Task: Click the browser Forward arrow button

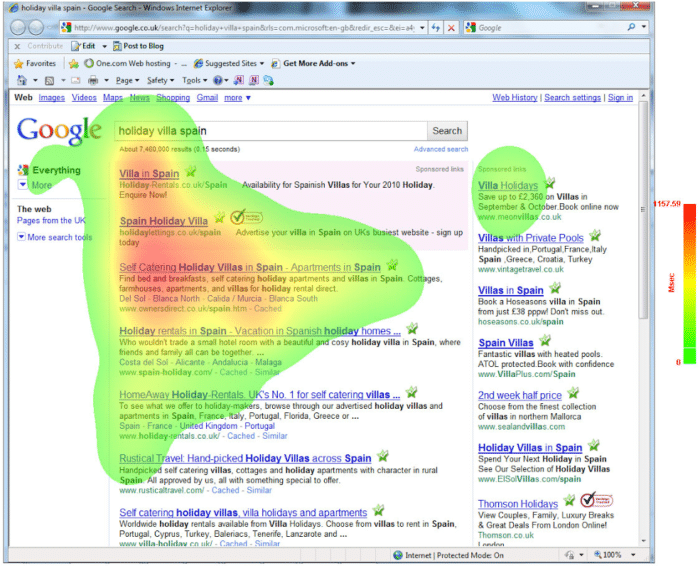Action: 37,27
